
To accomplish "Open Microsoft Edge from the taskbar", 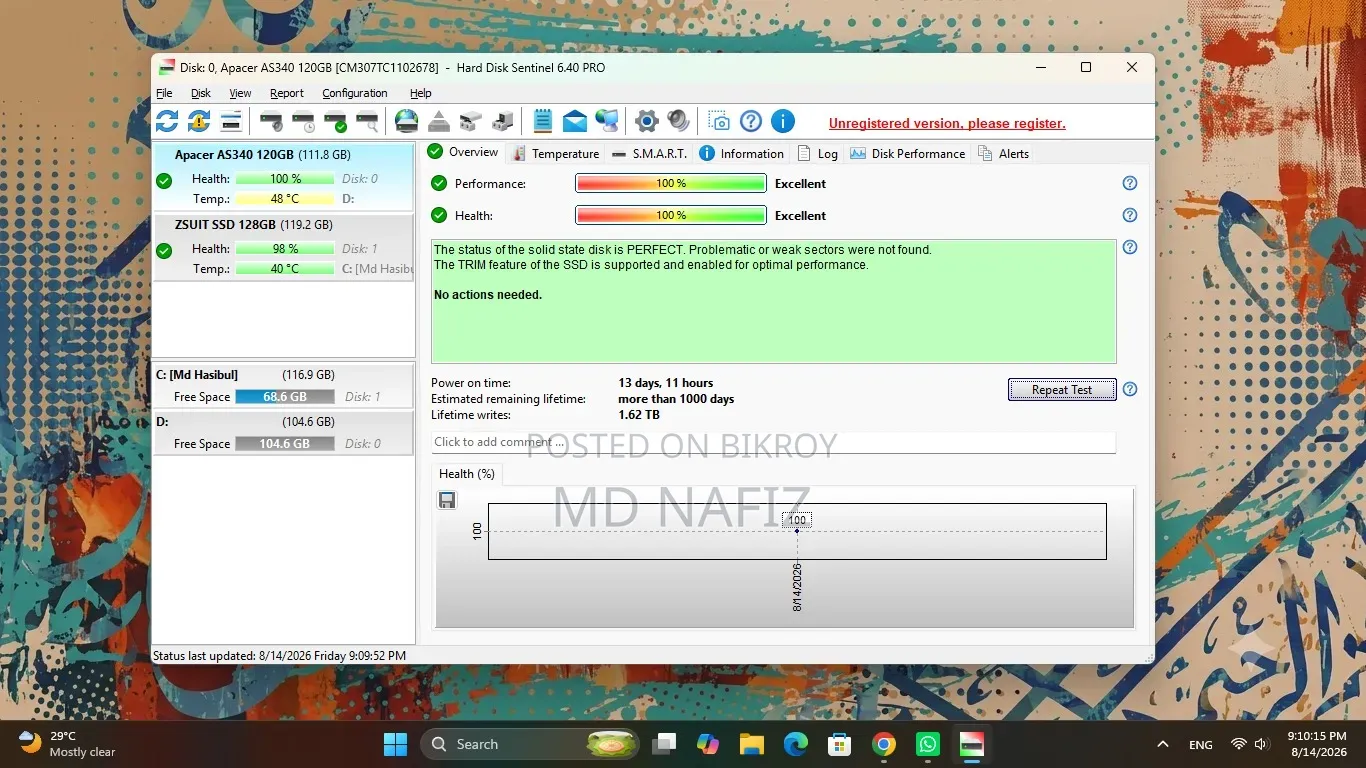I will (x=795, y=744).
